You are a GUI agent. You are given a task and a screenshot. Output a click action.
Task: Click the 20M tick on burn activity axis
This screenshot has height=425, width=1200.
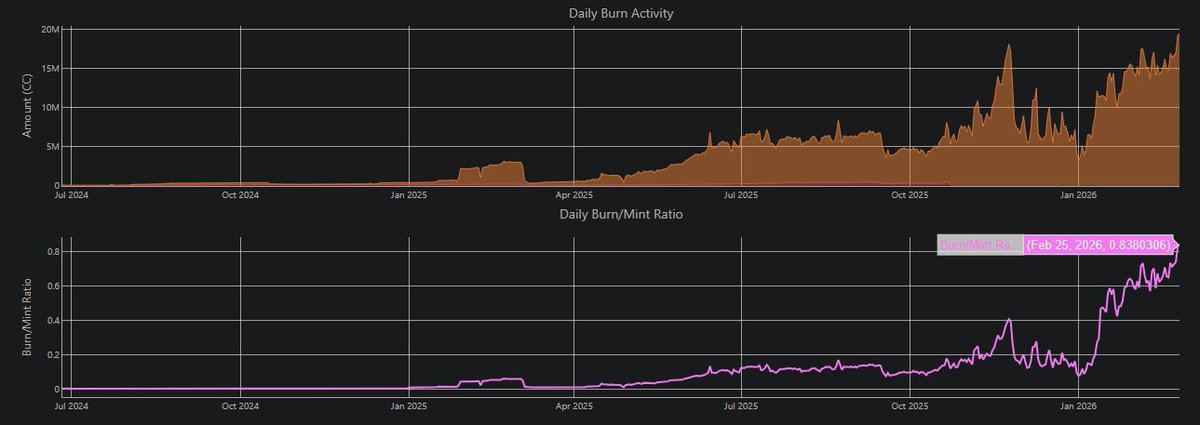click(48, 30)
